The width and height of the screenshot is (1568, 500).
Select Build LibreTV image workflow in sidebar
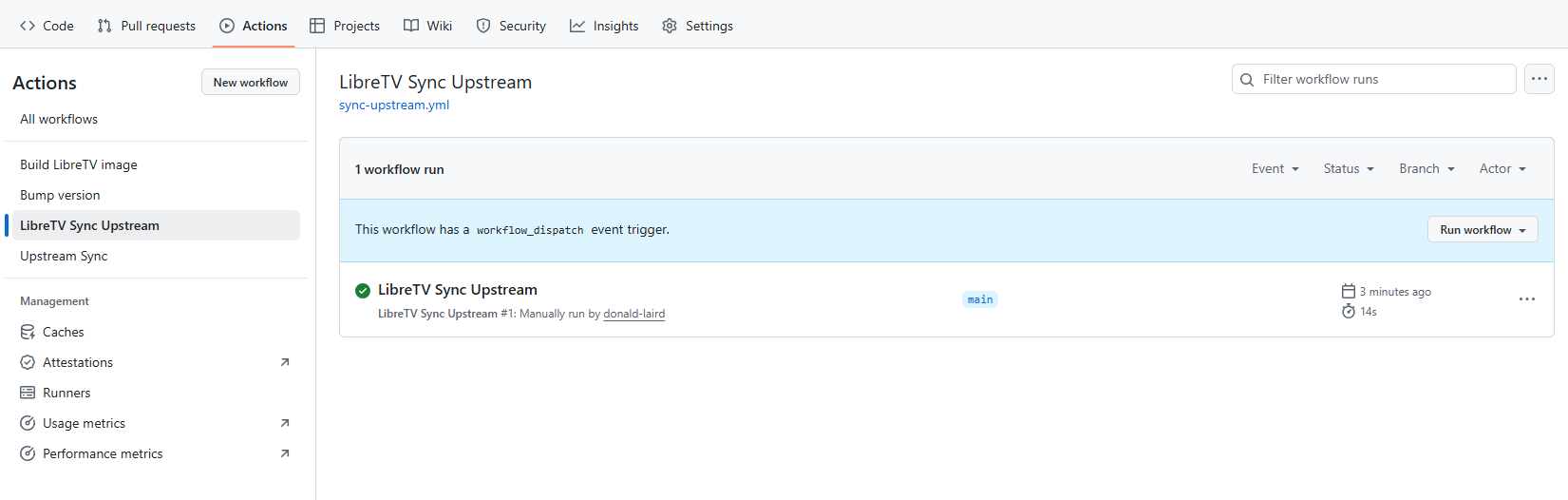tap(79, 164)
